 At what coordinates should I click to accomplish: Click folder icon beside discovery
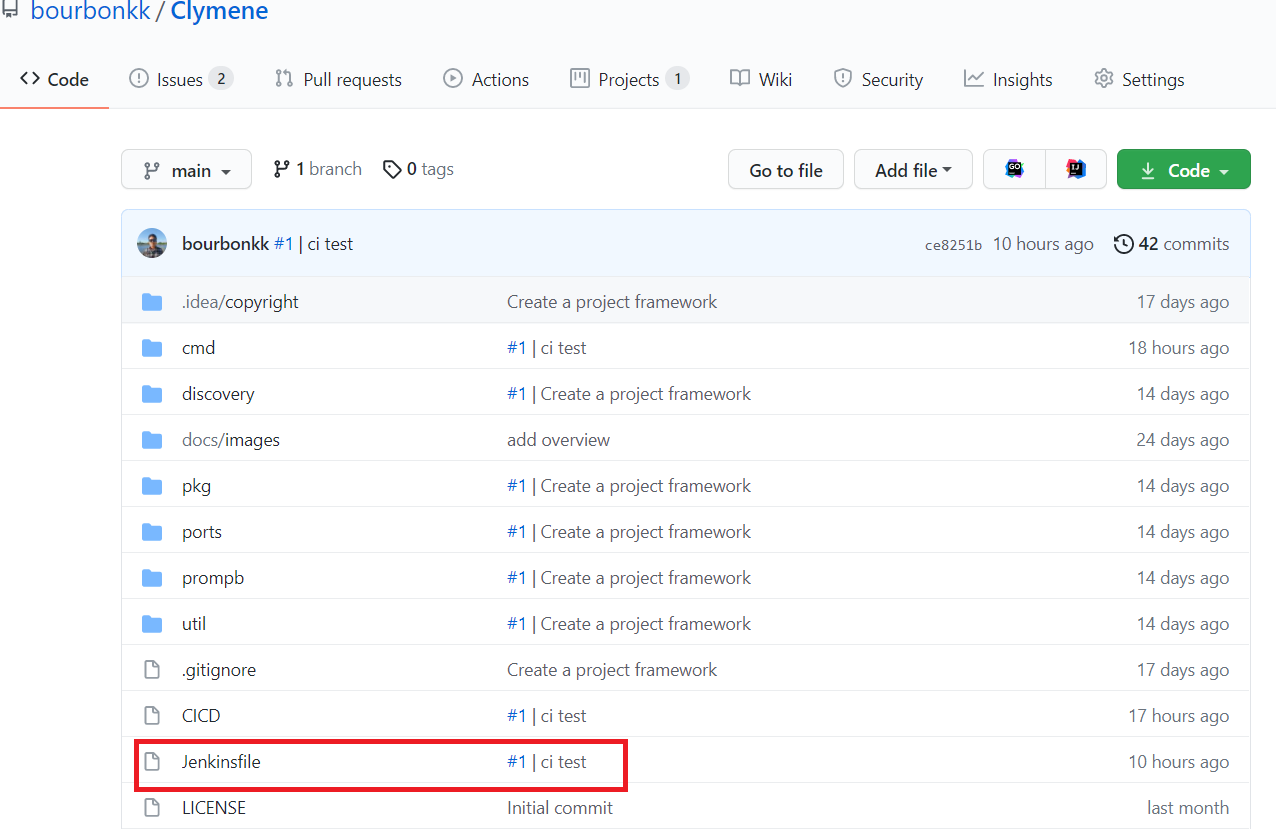point(152,394)
